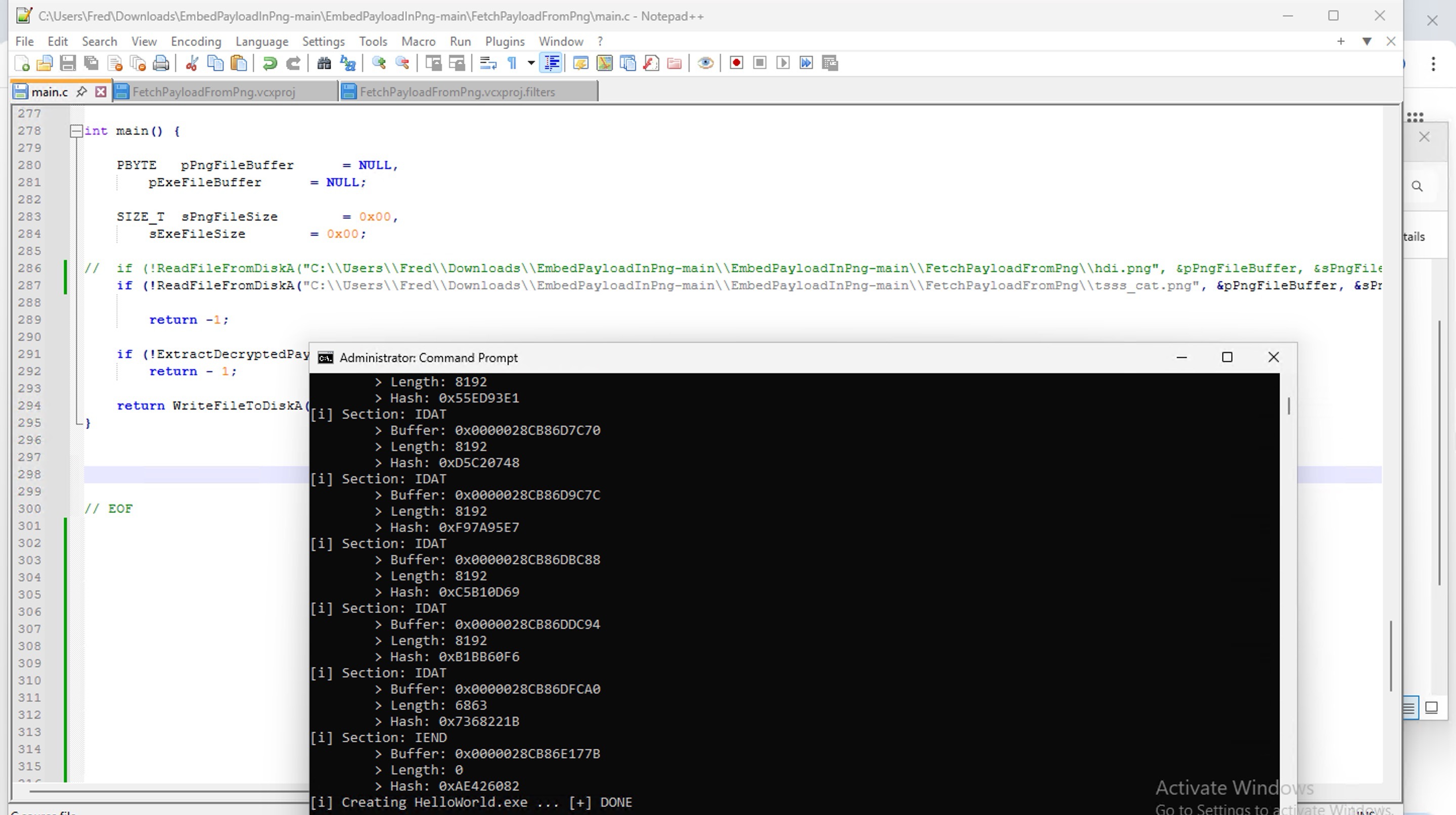The width and height of the screenshot is (1456, 815).
Task: Start macro recording with red dot
Action: click(736, 63)
